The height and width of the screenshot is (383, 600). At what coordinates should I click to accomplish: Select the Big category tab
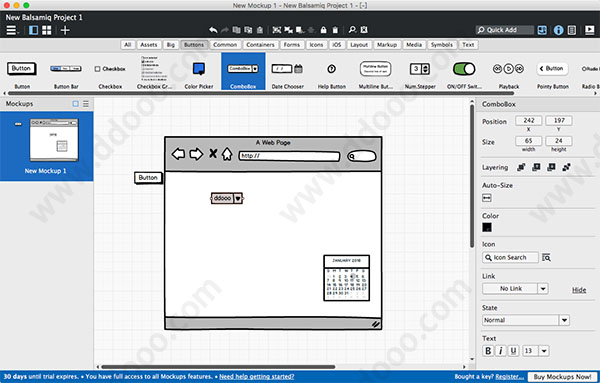click(171, 45)
